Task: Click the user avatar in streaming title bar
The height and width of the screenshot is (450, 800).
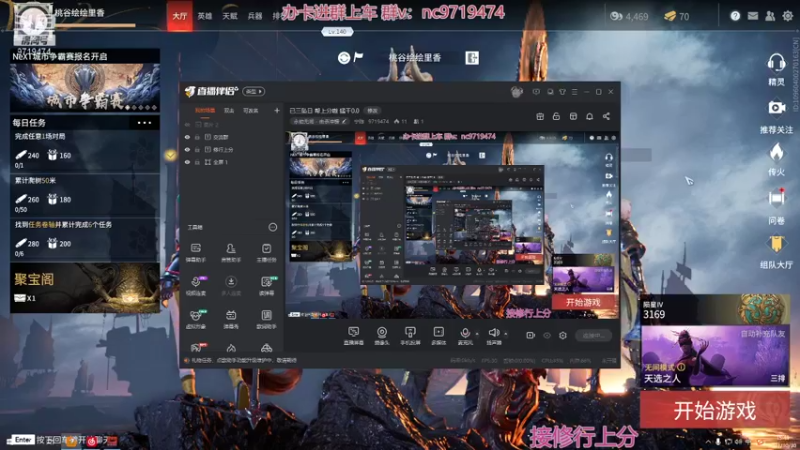Action: [x=516, y=92]
